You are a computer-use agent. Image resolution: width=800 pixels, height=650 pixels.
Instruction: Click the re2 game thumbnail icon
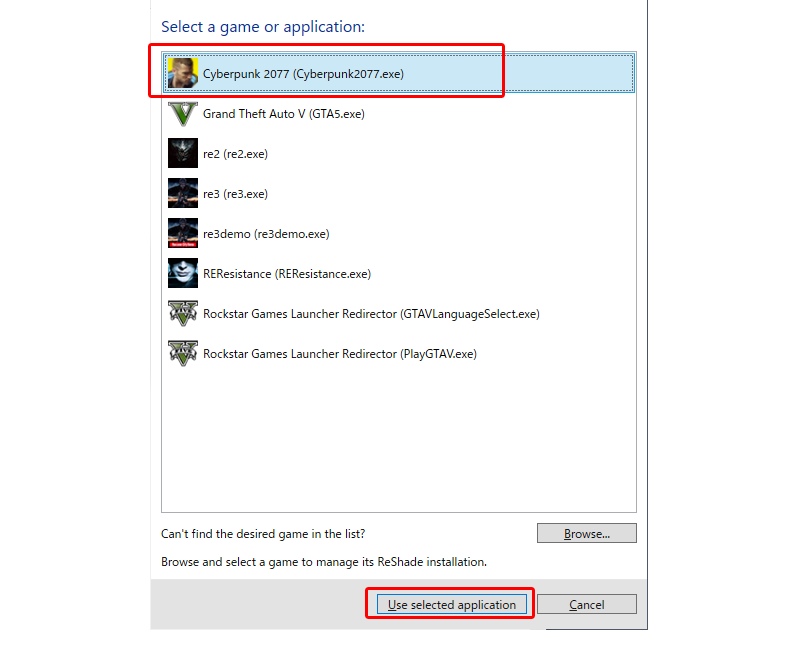click(x=183, y=153)
